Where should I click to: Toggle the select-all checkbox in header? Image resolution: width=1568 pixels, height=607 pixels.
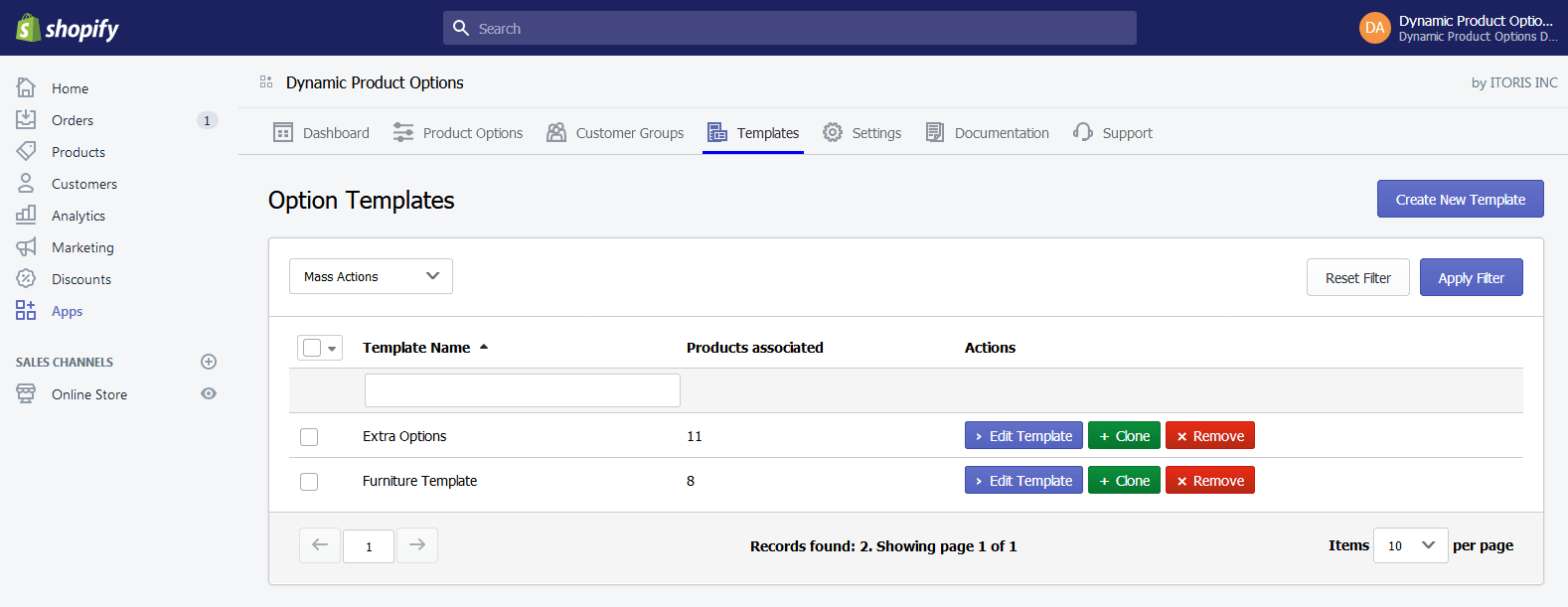(312, 348)
